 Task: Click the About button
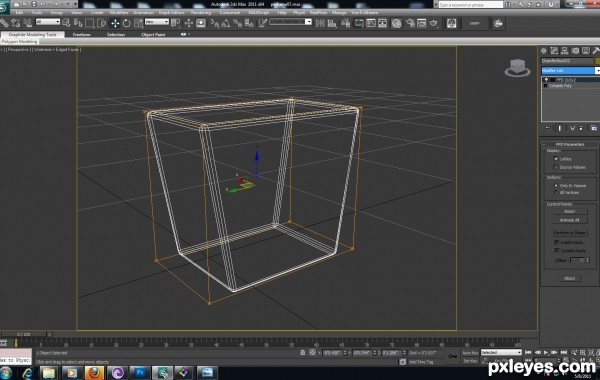(x=569, y=278)
